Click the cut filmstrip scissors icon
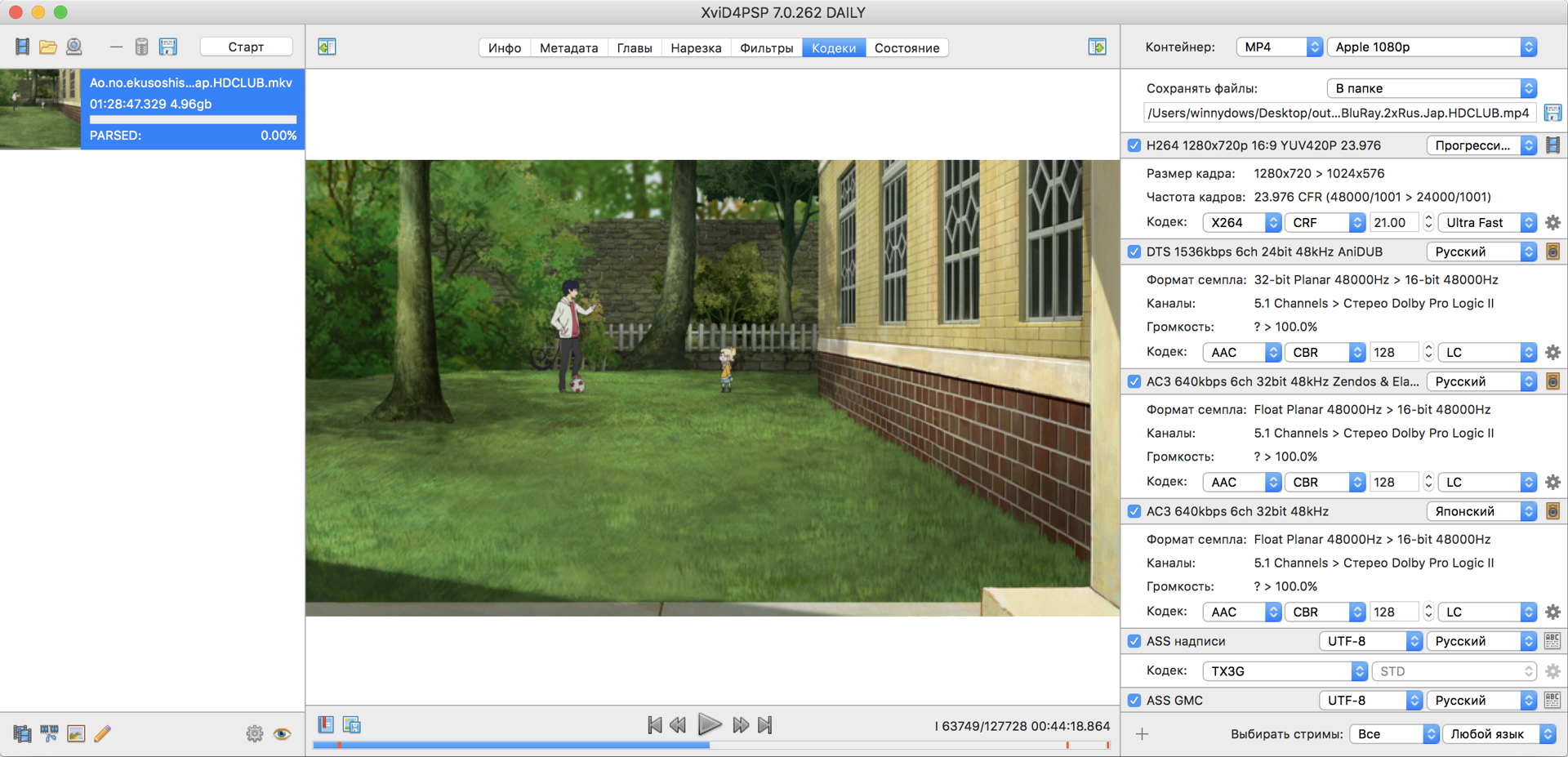This screenshot has height=757, width=1568. point(49,733)
